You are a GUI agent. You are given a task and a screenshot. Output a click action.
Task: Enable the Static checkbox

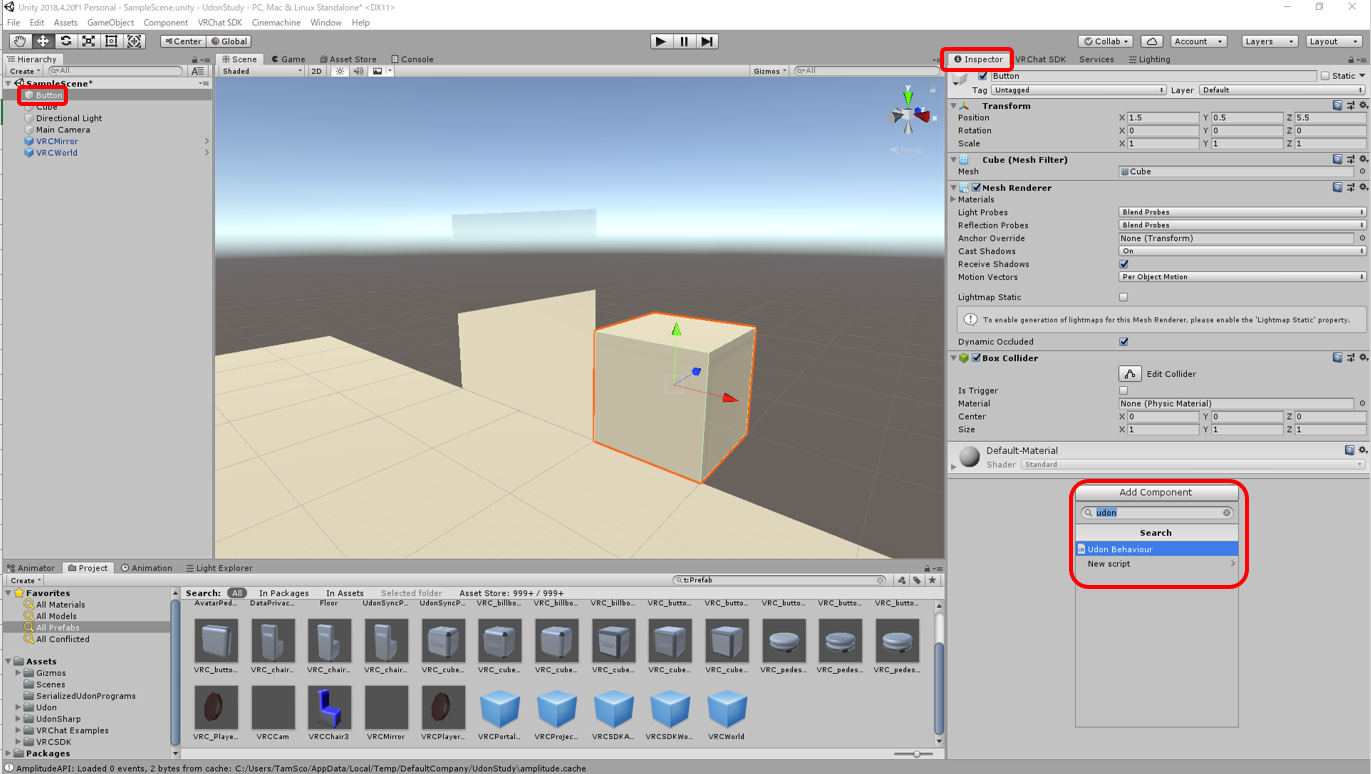point(1325,76)
